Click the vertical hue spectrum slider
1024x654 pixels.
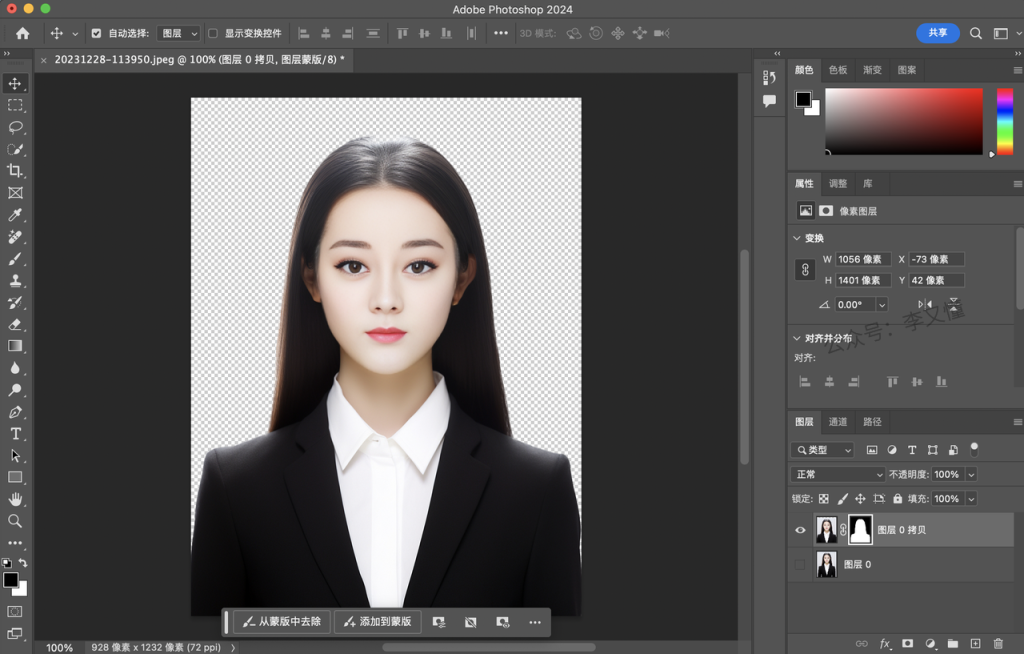pyautogui.click(x=1004, y=120)
